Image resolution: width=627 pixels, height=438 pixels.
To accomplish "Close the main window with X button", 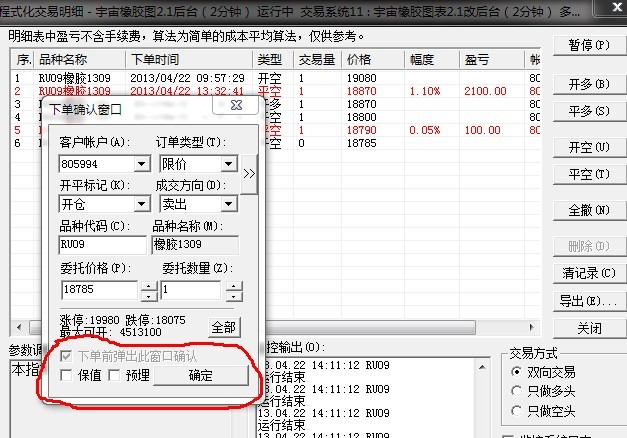I will (x=616, y=7).
